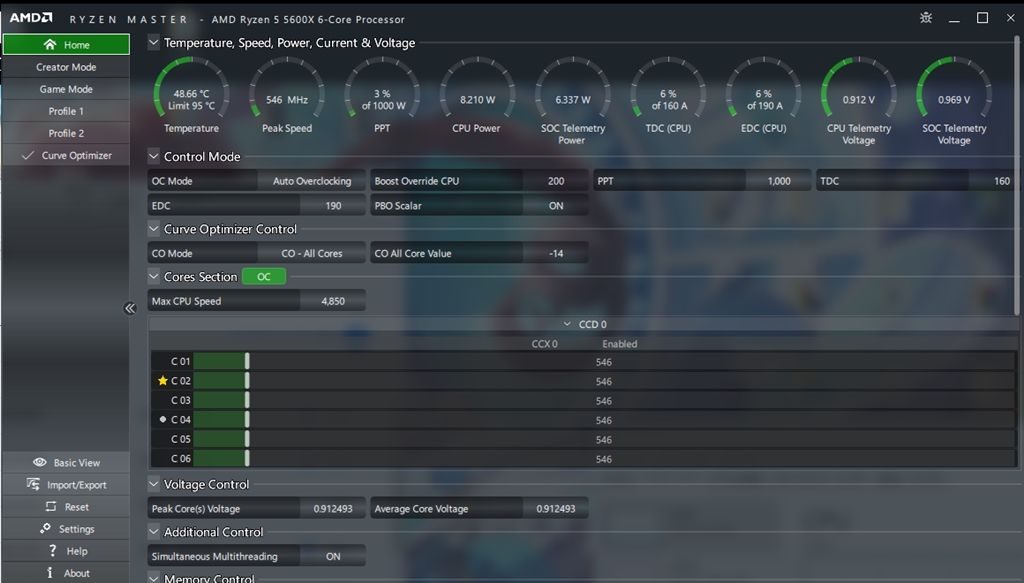
Task: Toggle the green OC button in Cores Section
Action: point(264,276)
